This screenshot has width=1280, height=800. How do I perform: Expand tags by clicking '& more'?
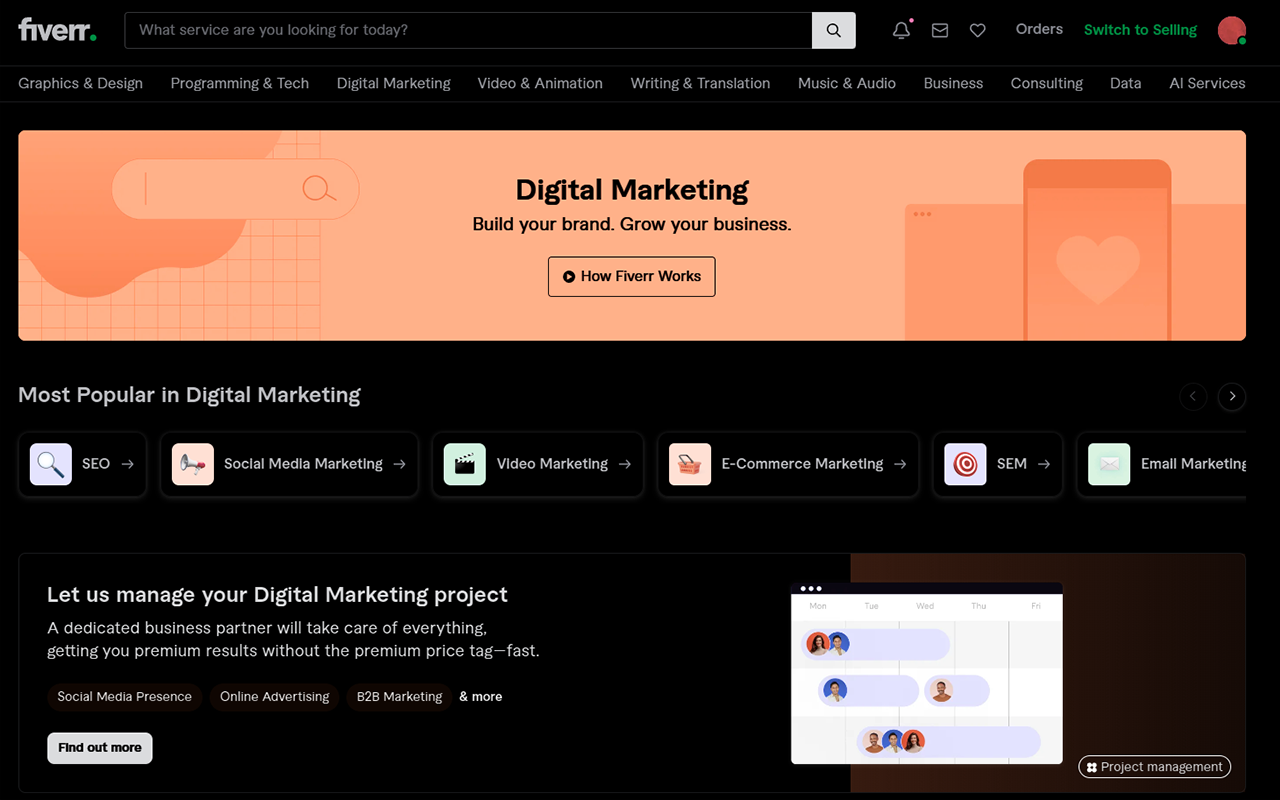click(x=480, y=696)
